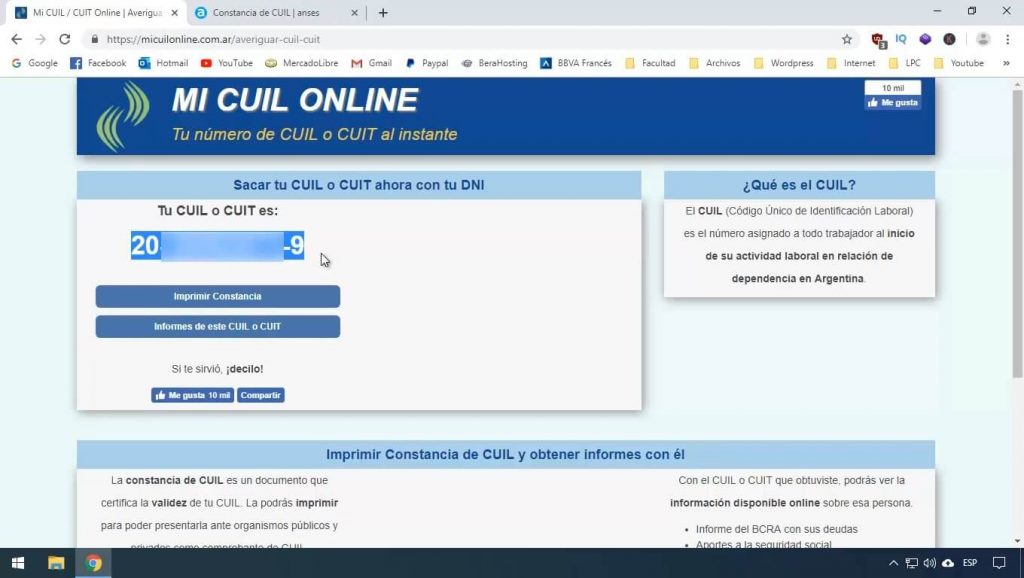
Task: Click Imprimir Constancia
Action: click(x=217, y=296)
